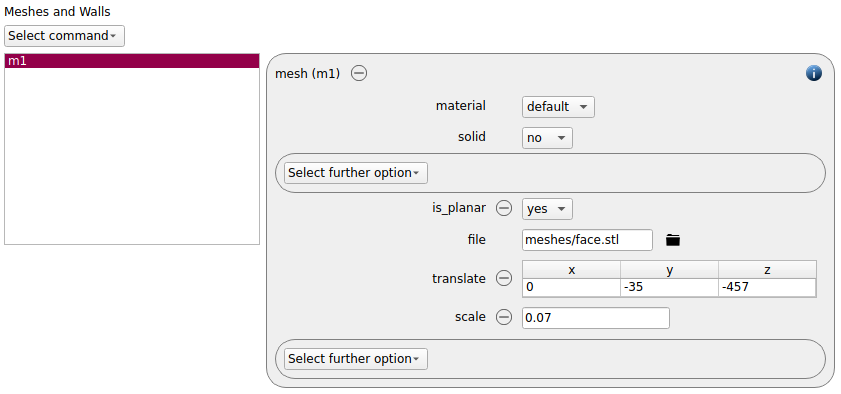The width and height of the screenshot is (841, 394).
Task: Open the lower Select further option dropdown
Action: pos(356,359)
